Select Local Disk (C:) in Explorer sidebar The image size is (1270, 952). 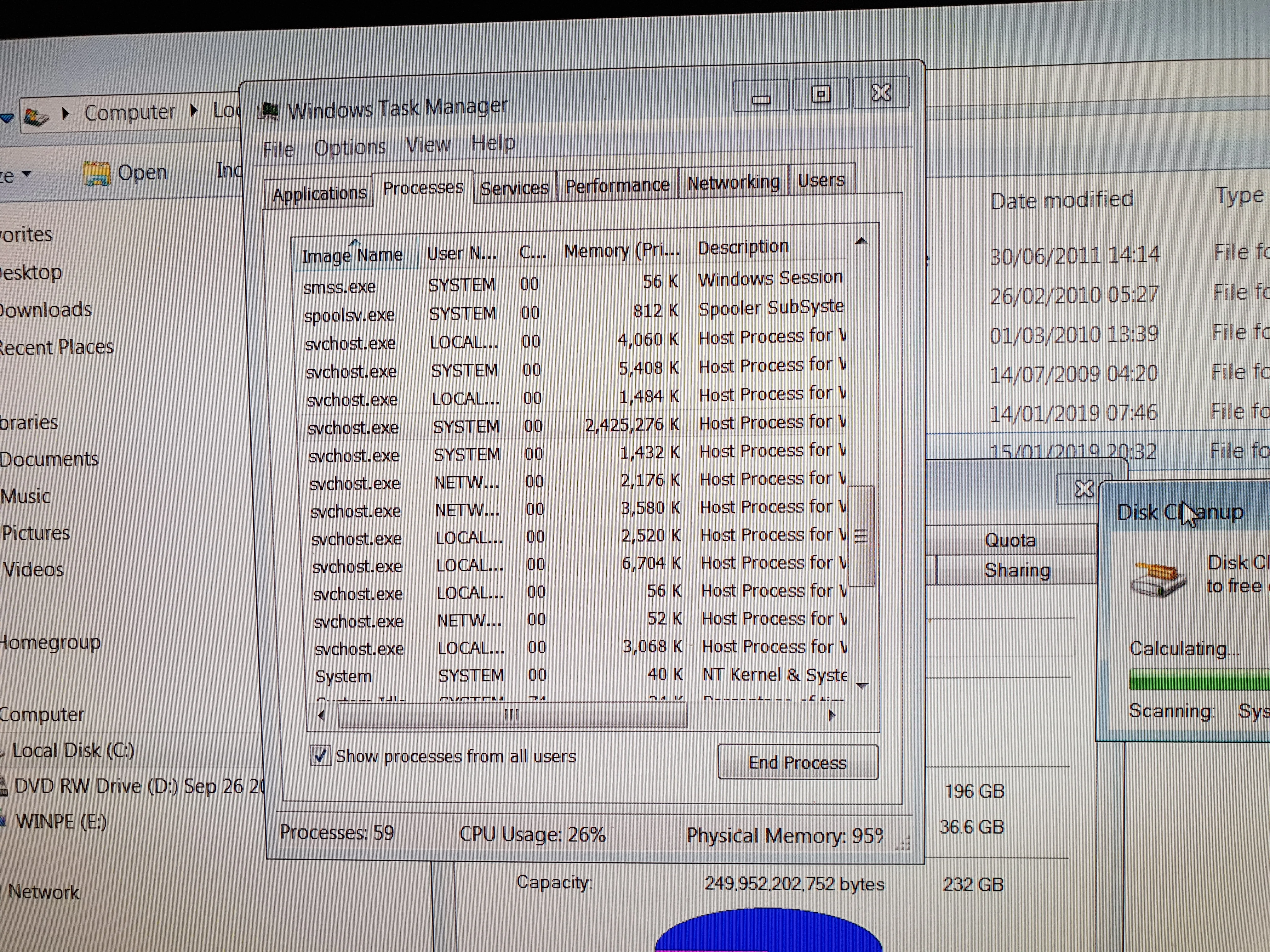[73, 750]
